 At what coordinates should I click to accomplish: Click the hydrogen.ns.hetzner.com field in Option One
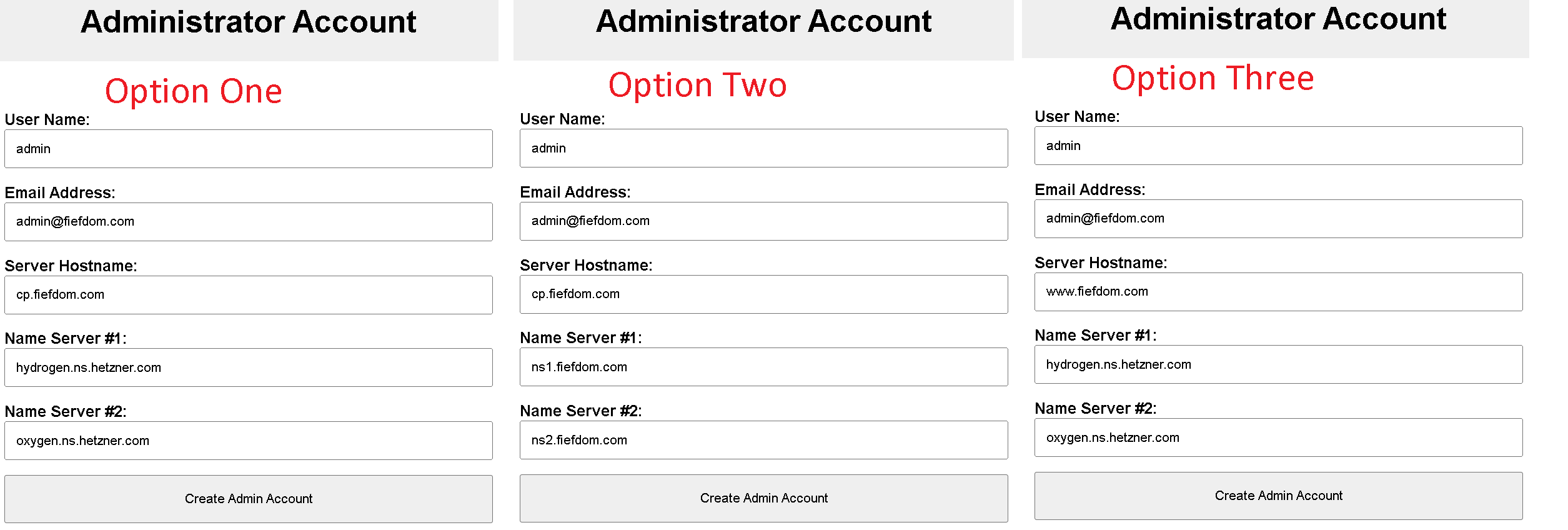pos(248,367)
